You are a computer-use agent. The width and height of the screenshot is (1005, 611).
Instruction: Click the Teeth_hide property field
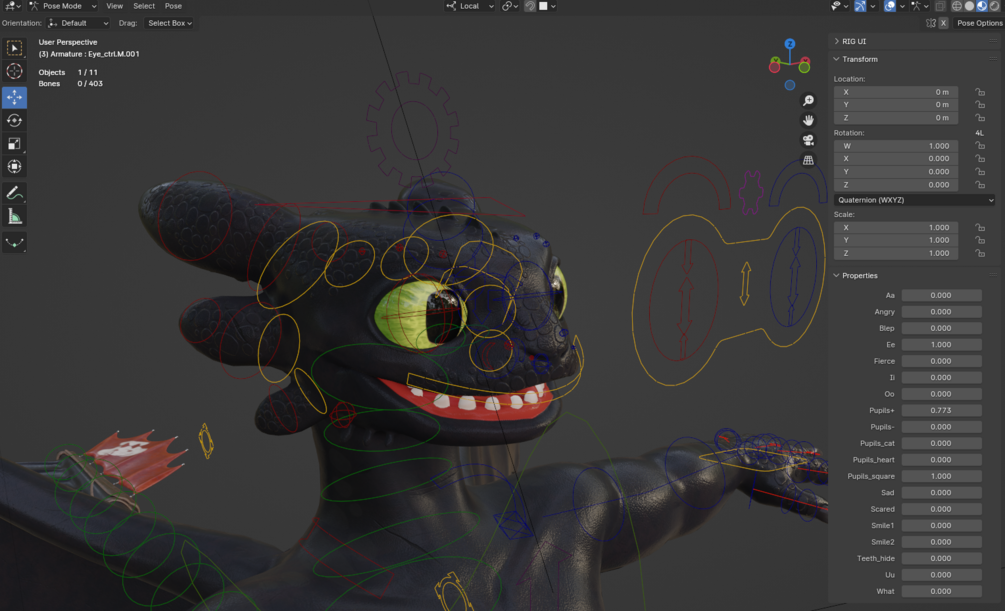[x=941, y=558]
